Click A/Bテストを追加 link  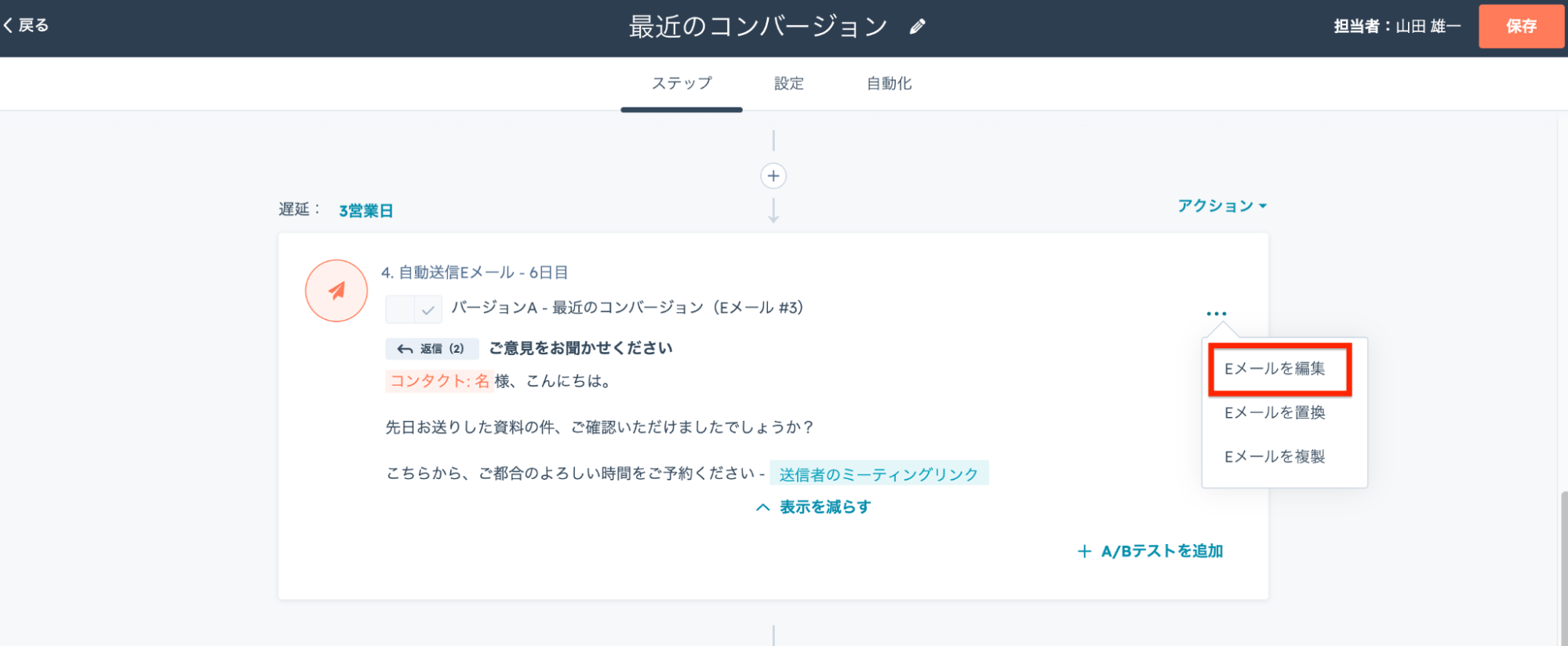click(x=1151, y=551)
